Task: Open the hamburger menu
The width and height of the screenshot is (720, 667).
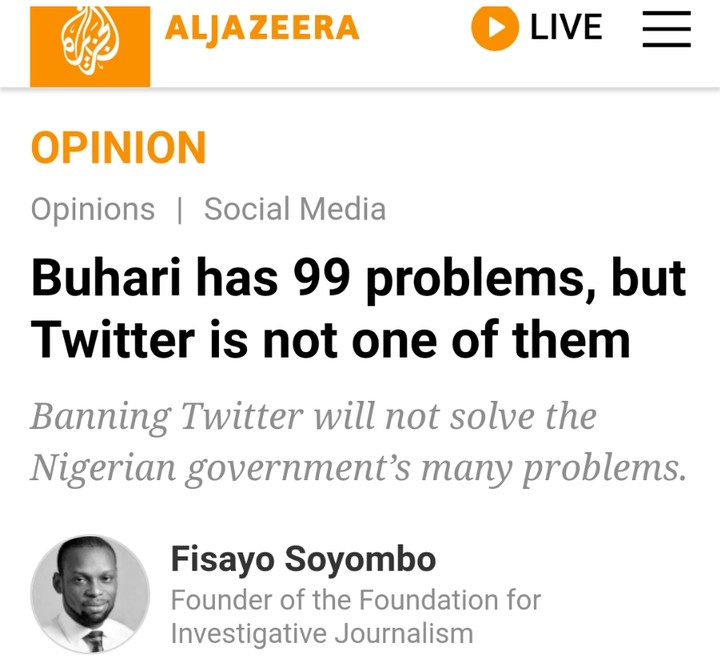Action: [x=666, y=29]
